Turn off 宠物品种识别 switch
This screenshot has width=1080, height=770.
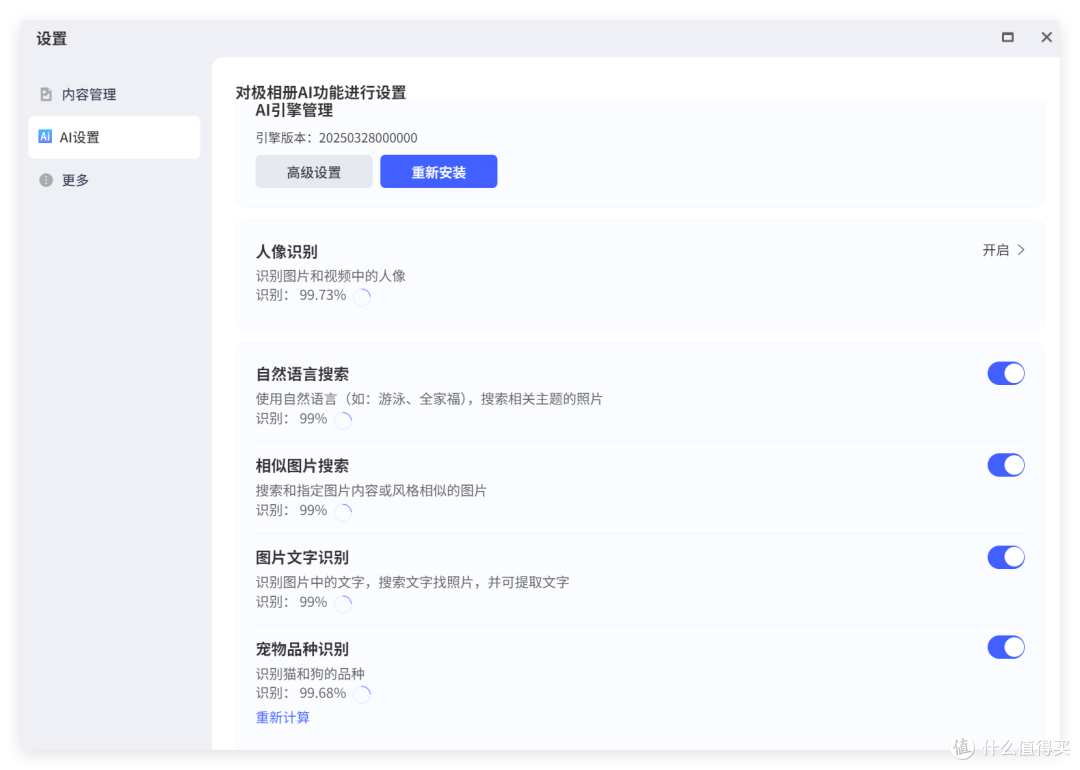1006,647
